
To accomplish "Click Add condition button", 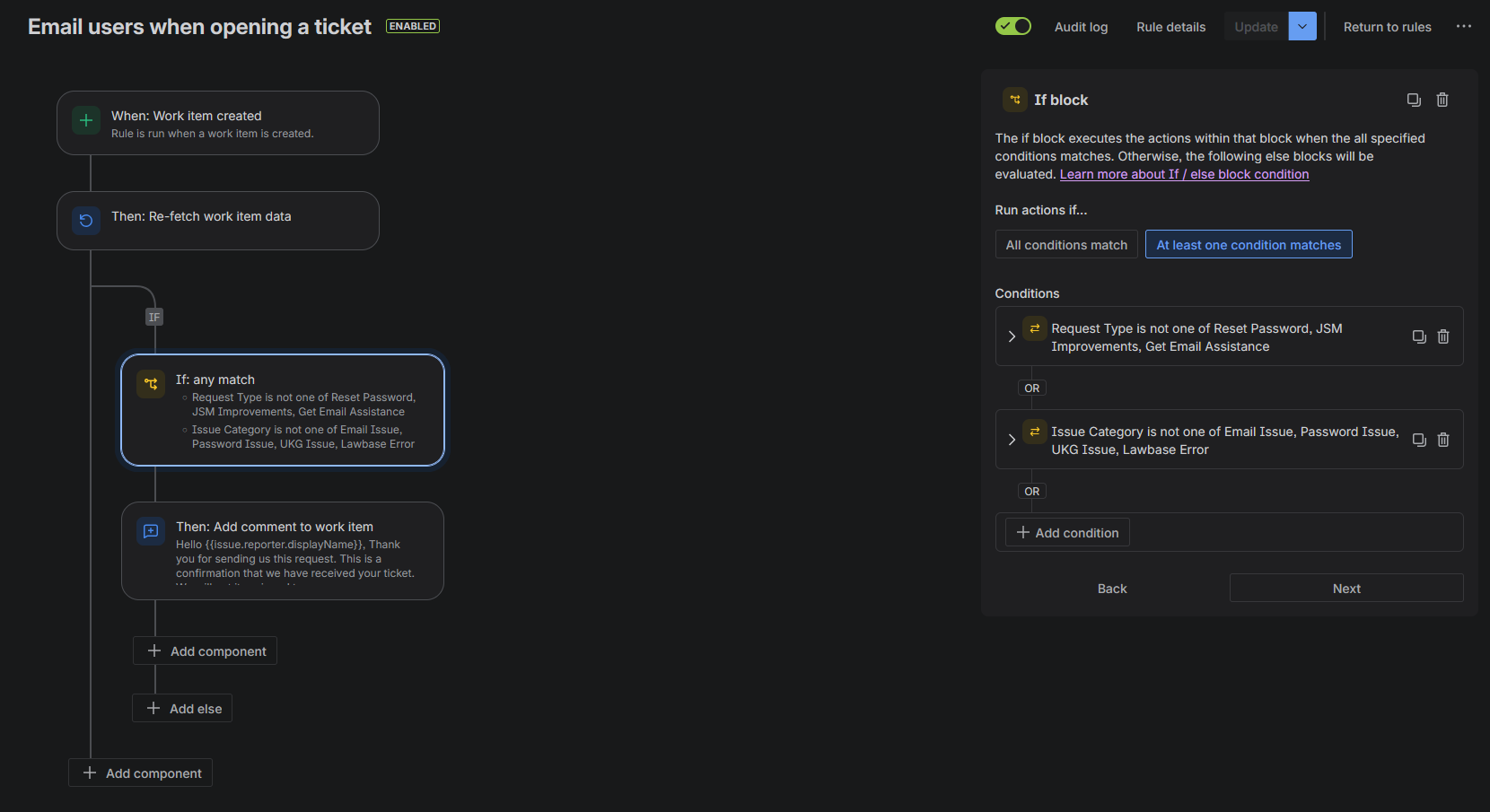I will [x=1067, y=532].
